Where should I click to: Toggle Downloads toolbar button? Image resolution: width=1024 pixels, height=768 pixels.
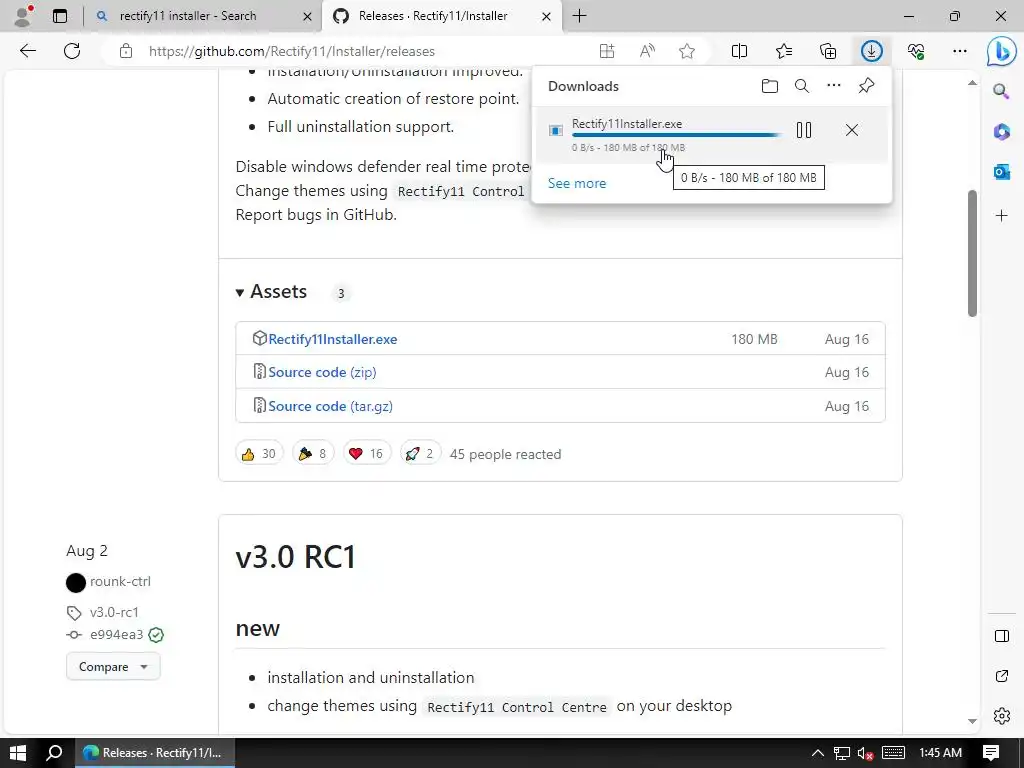872,51
